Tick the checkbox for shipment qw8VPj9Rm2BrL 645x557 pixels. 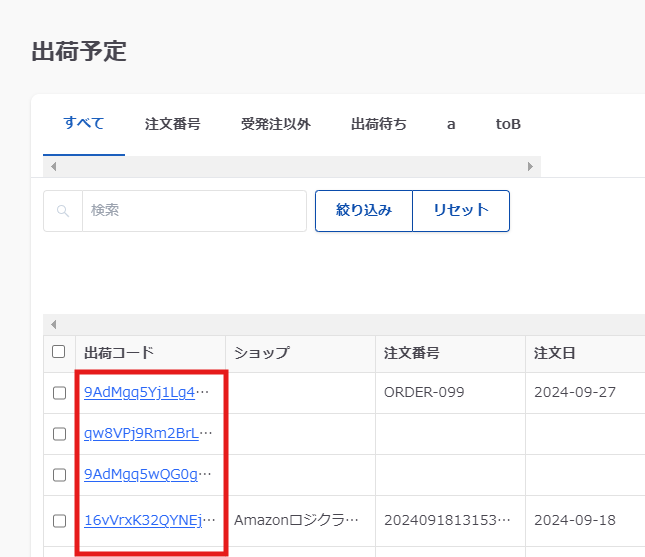(59, 434)
